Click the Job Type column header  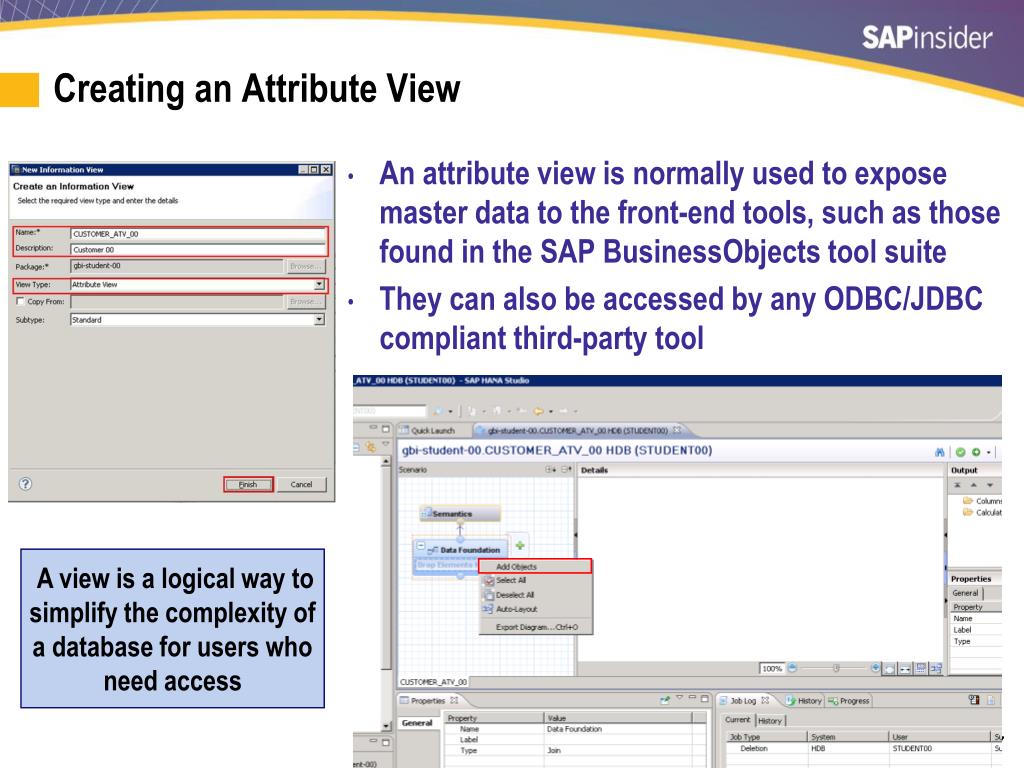(x=766, y=737)
